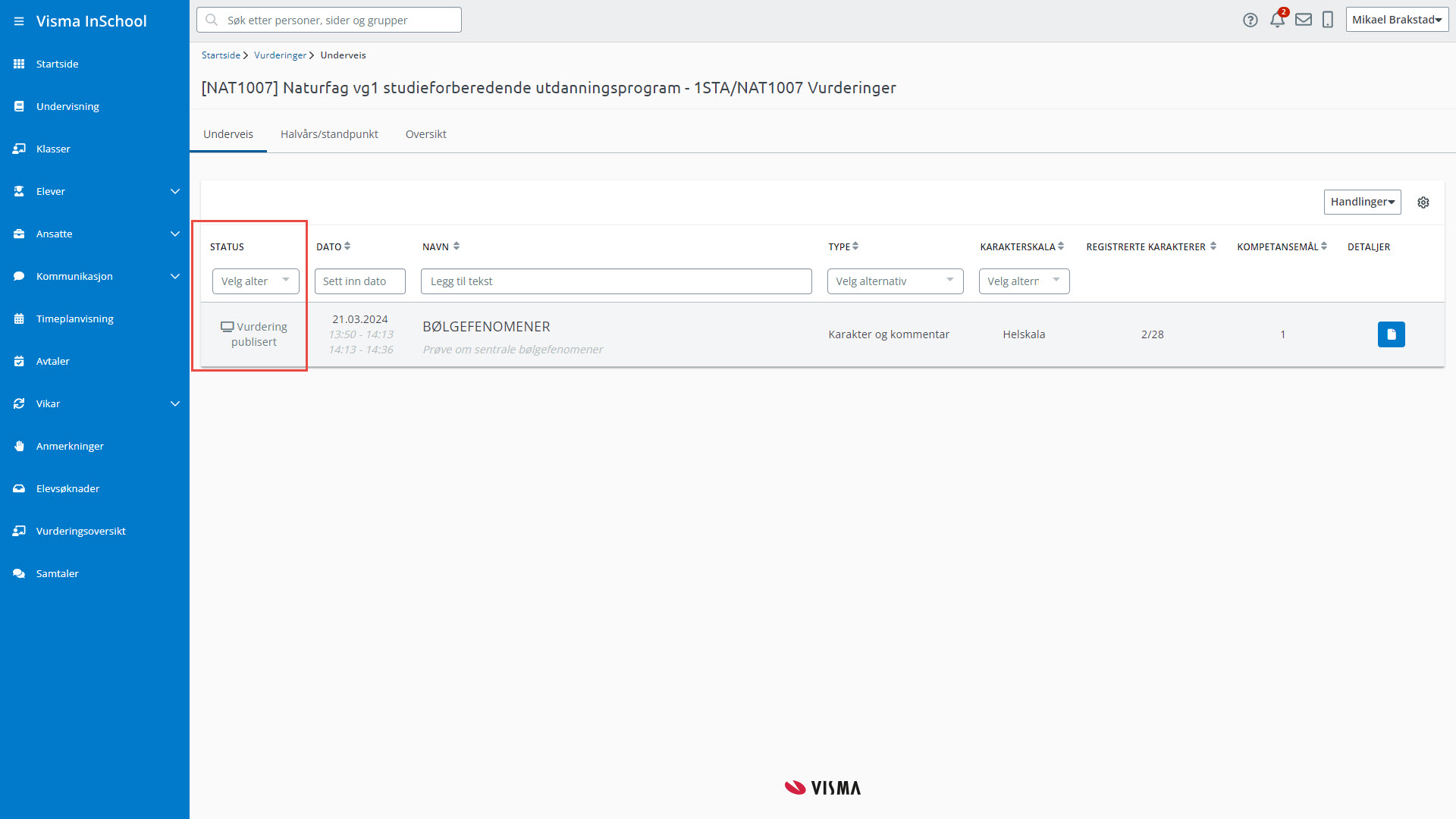Click the Anmerkninger hand icon

pos(19,446)
